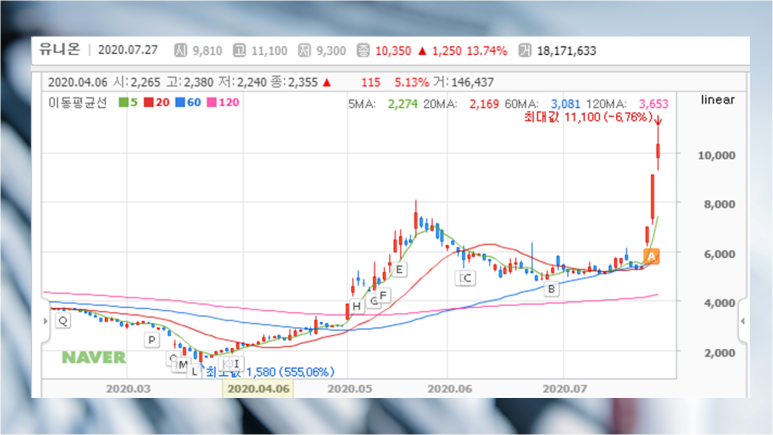Click the red down arrow at 최대값
The width and height of the screenshot is (773, 435).
658,119
